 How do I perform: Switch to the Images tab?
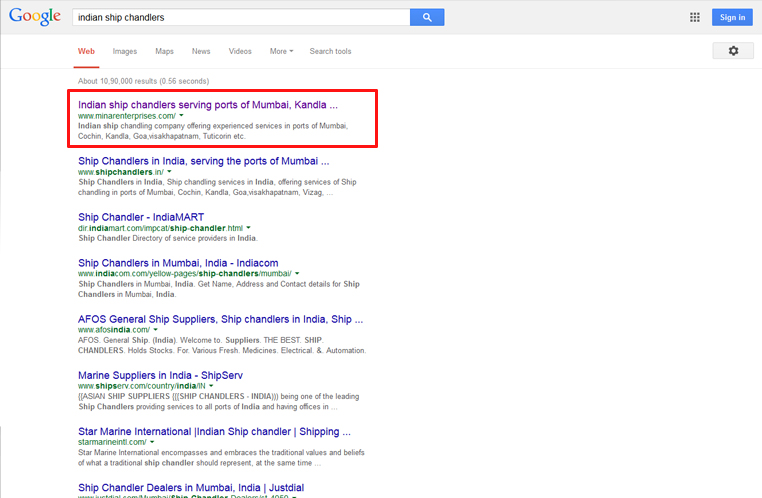(x=125, y=51)
